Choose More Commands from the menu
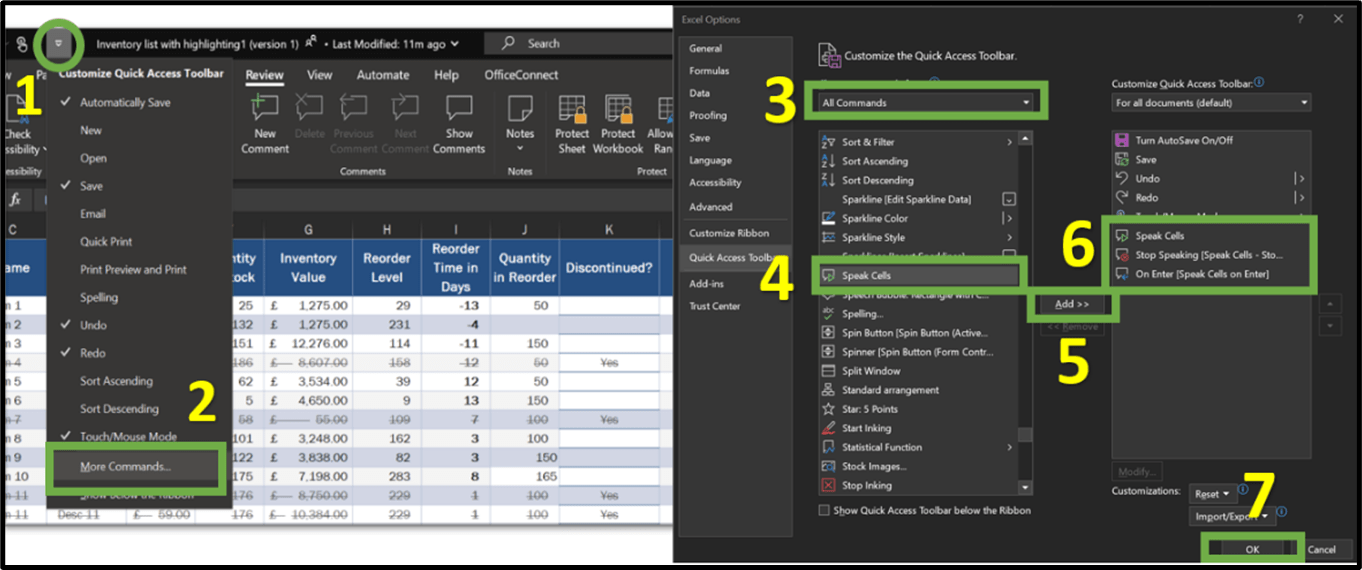Viewport: 1362px width, 570px height. click(x=126, y=466)
